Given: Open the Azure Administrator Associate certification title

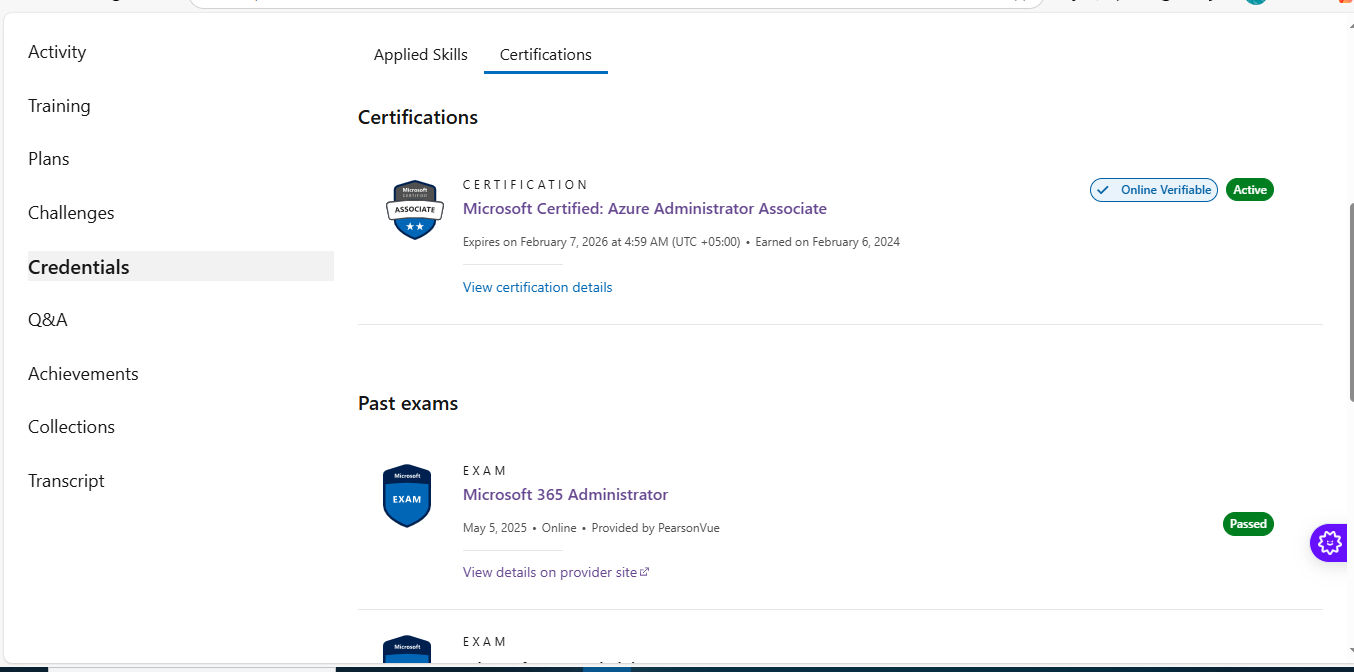Looking at the screenshot, I should tap(644, 209).
